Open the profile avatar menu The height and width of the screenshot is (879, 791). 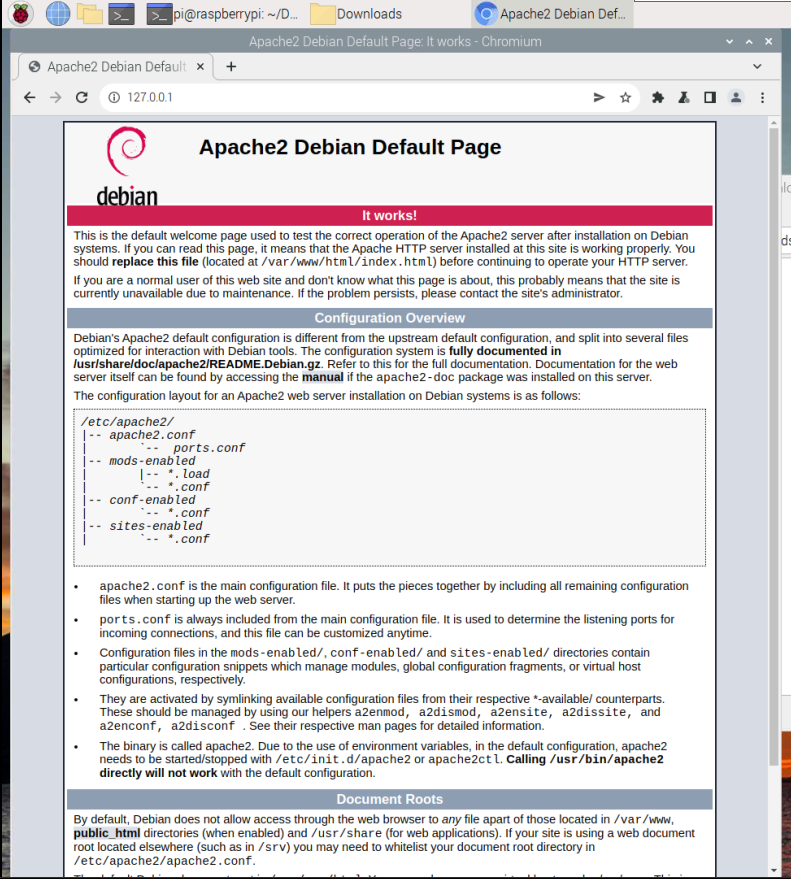pos(736,98)
